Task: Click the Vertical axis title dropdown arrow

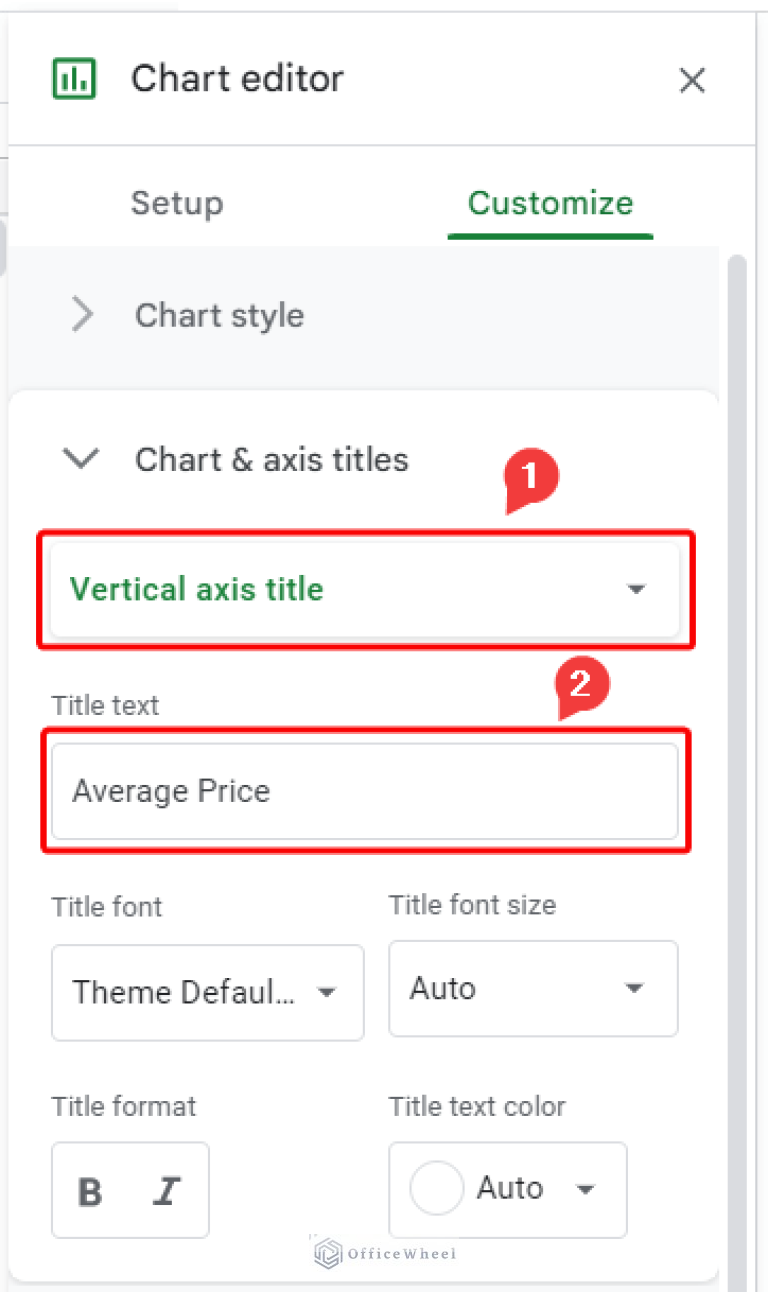Action: click(636, 589)
